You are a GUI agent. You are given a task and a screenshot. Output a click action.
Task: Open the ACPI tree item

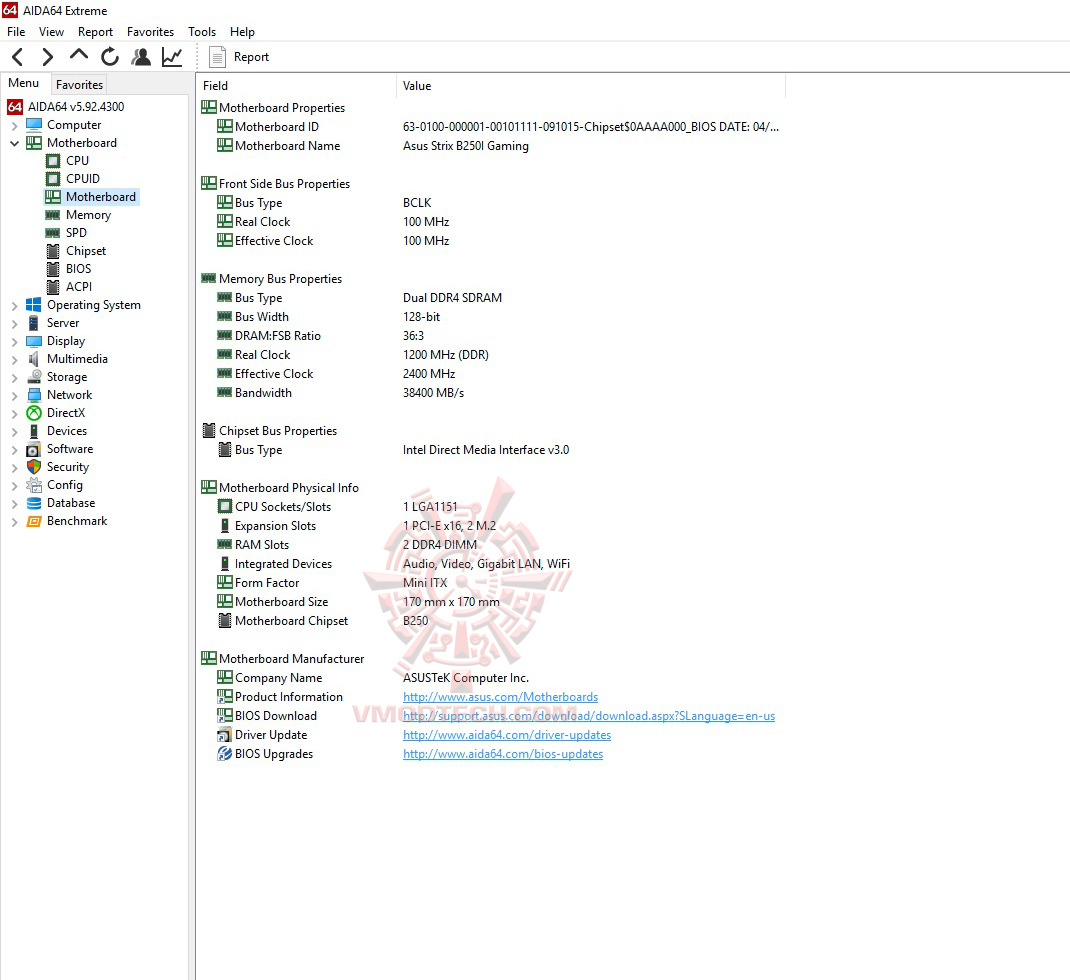78,287
